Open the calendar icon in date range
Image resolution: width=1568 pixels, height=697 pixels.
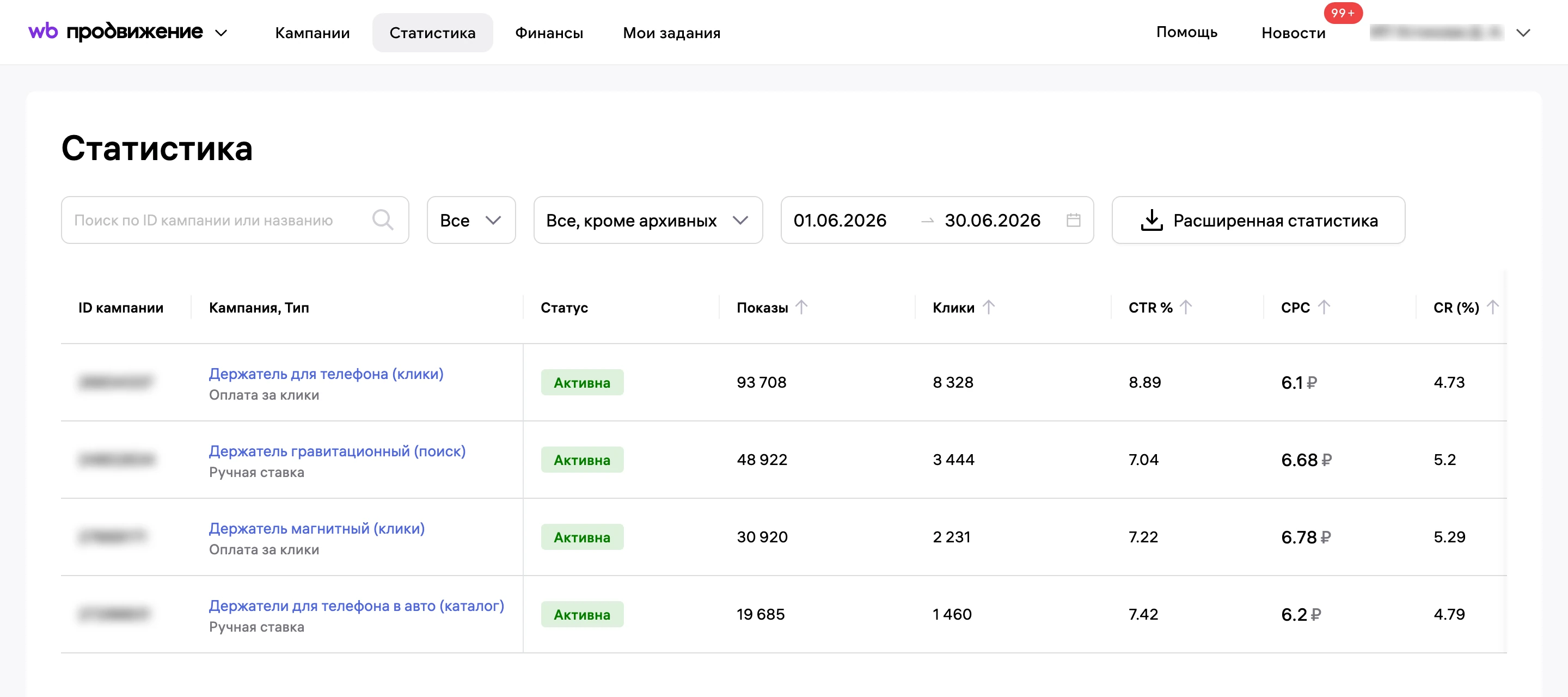point(1073,220)
